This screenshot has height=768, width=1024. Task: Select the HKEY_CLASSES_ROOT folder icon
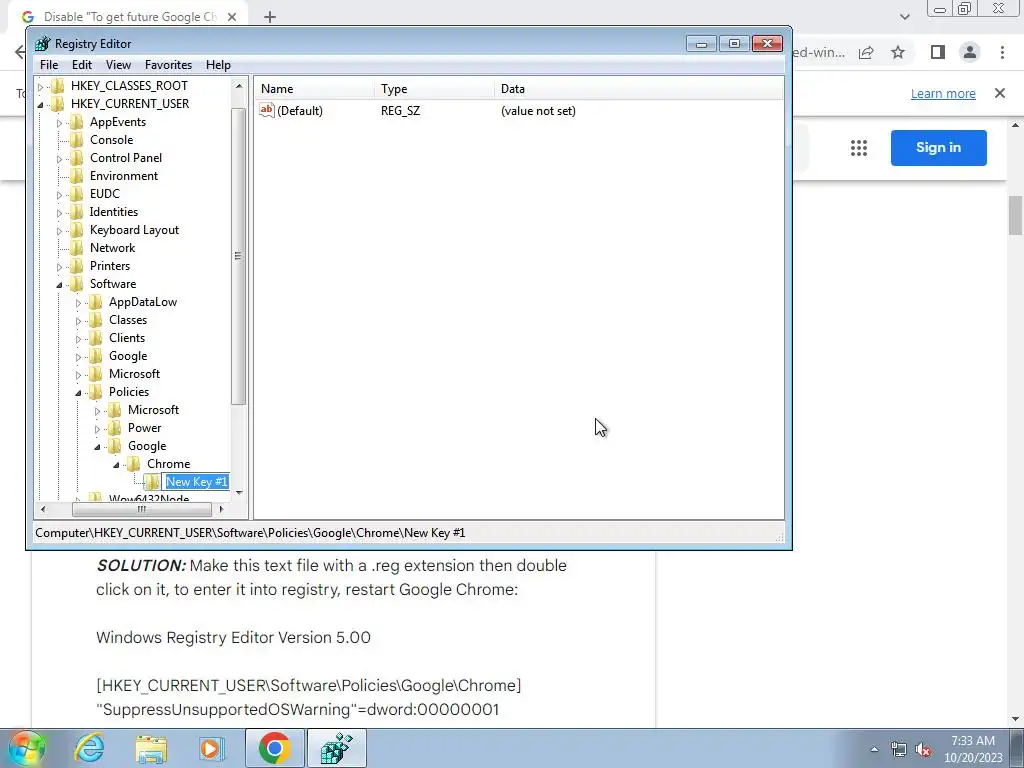pos(57,86)
